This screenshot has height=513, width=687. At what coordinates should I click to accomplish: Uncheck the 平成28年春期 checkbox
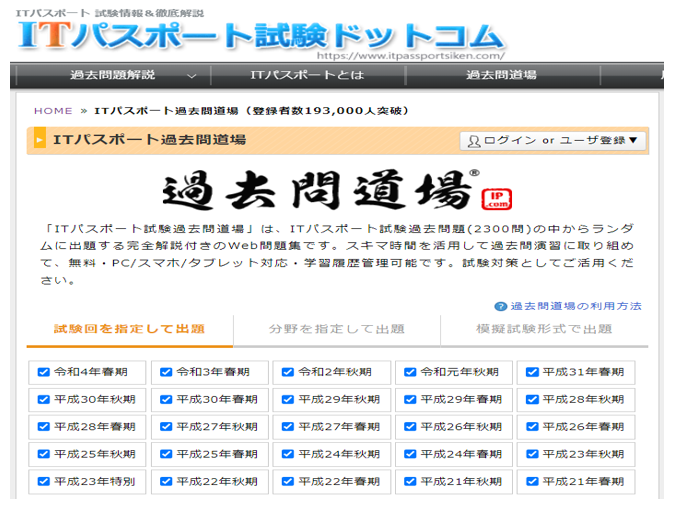44,427
